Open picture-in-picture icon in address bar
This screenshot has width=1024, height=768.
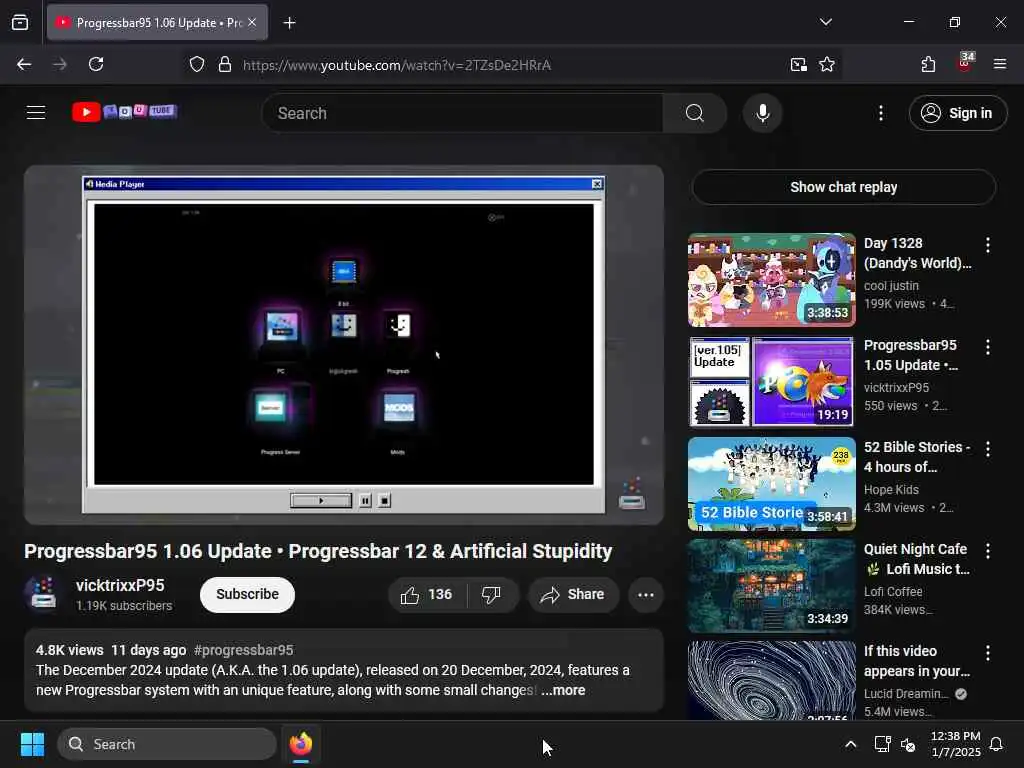(798, 65)
